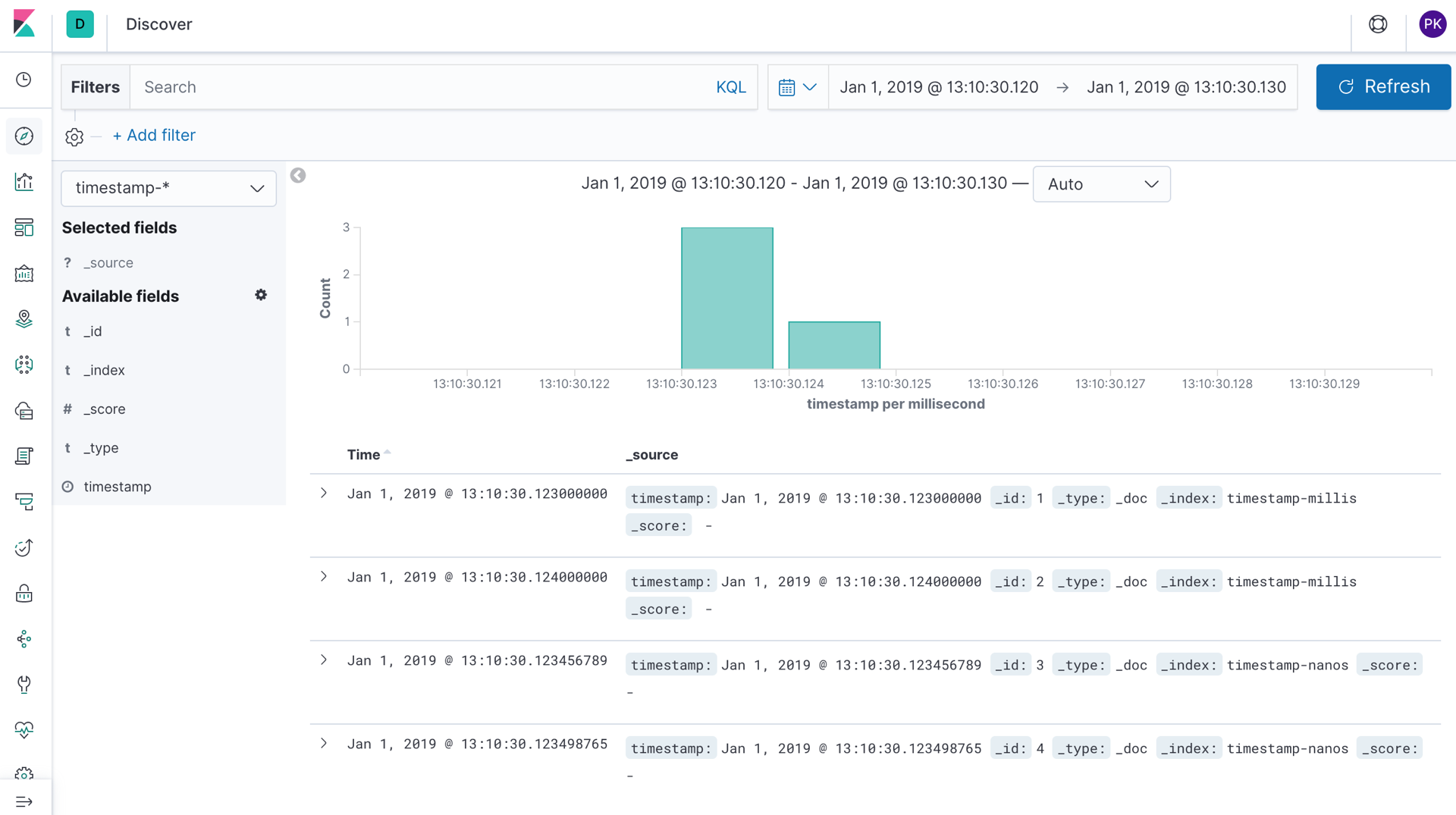The width and height of the screenshot is (1456, 815).
Task: Expand the side navigation menu
Action: point(24,801)
